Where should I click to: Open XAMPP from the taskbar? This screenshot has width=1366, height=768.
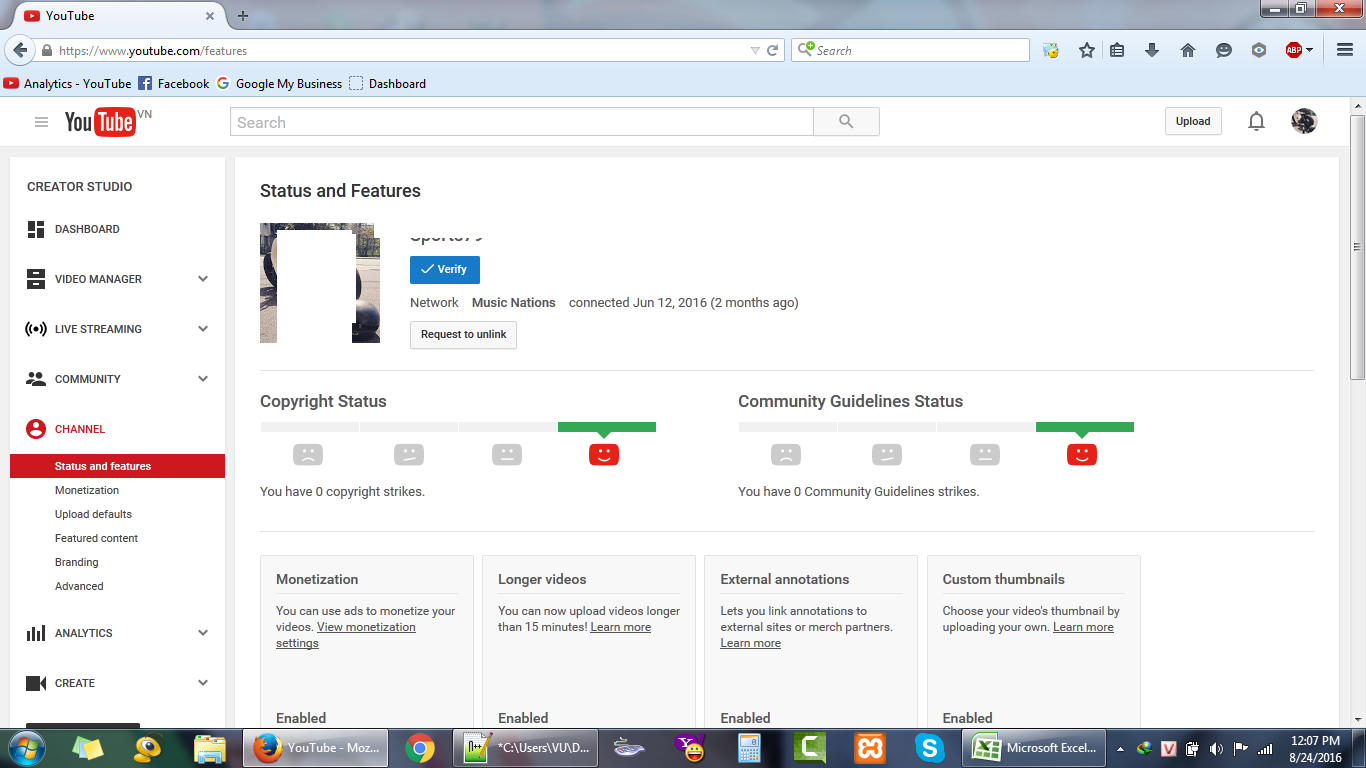pos(870,748)
